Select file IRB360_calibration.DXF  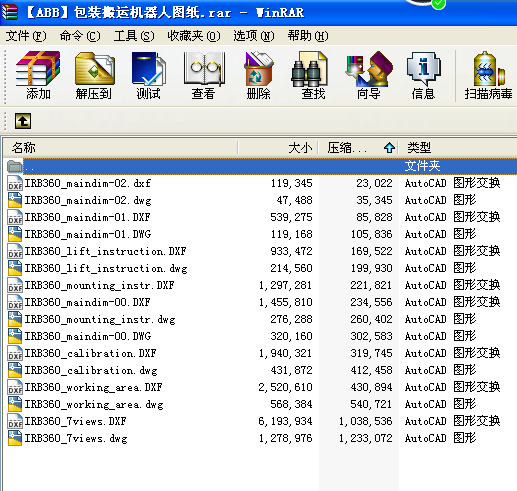click(91, 353)
